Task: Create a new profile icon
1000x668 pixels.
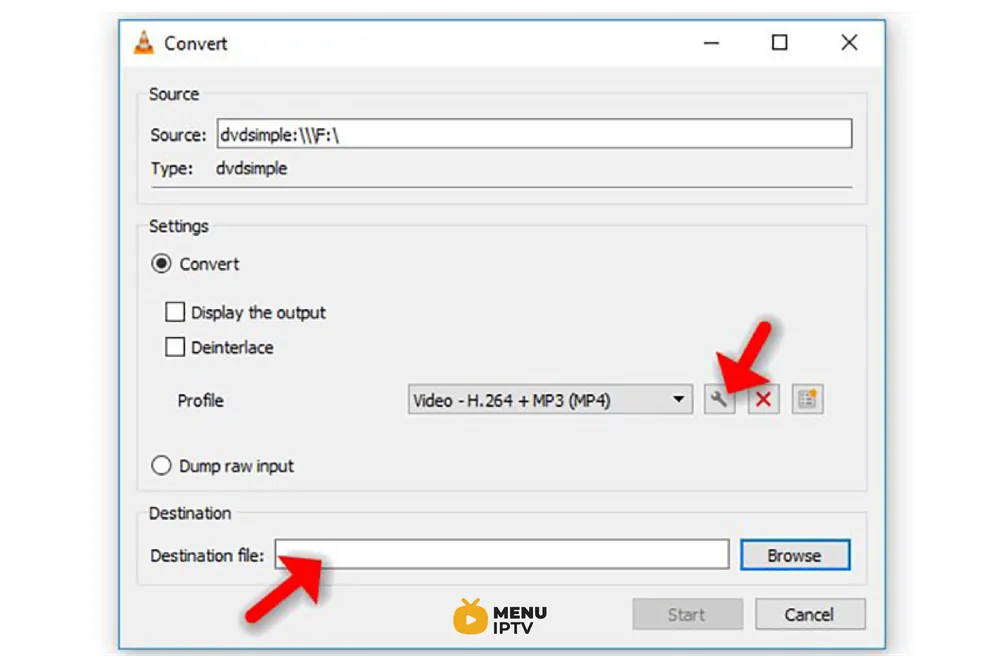Action: [807, 399]
